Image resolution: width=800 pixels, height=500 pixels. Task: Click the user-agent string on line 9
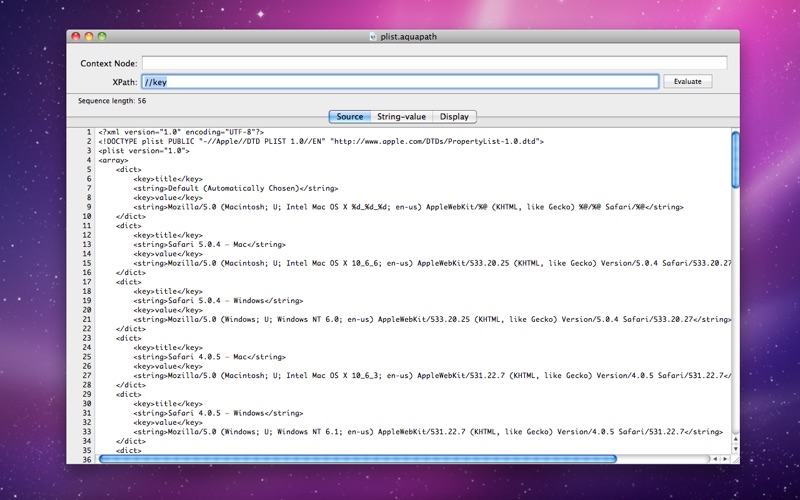tap(409, 207)
